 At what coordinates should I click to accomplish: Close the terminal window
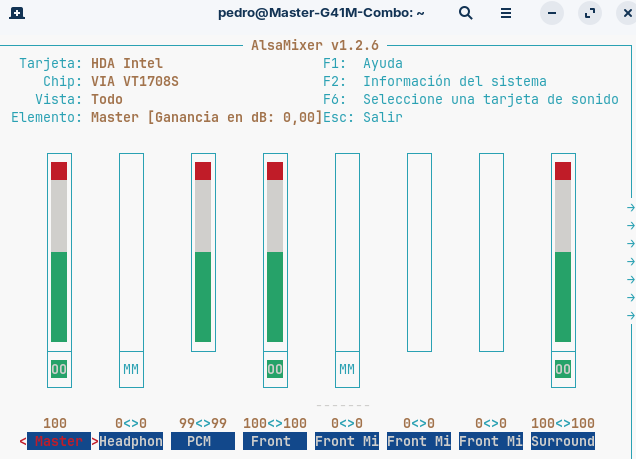point(627,13)
